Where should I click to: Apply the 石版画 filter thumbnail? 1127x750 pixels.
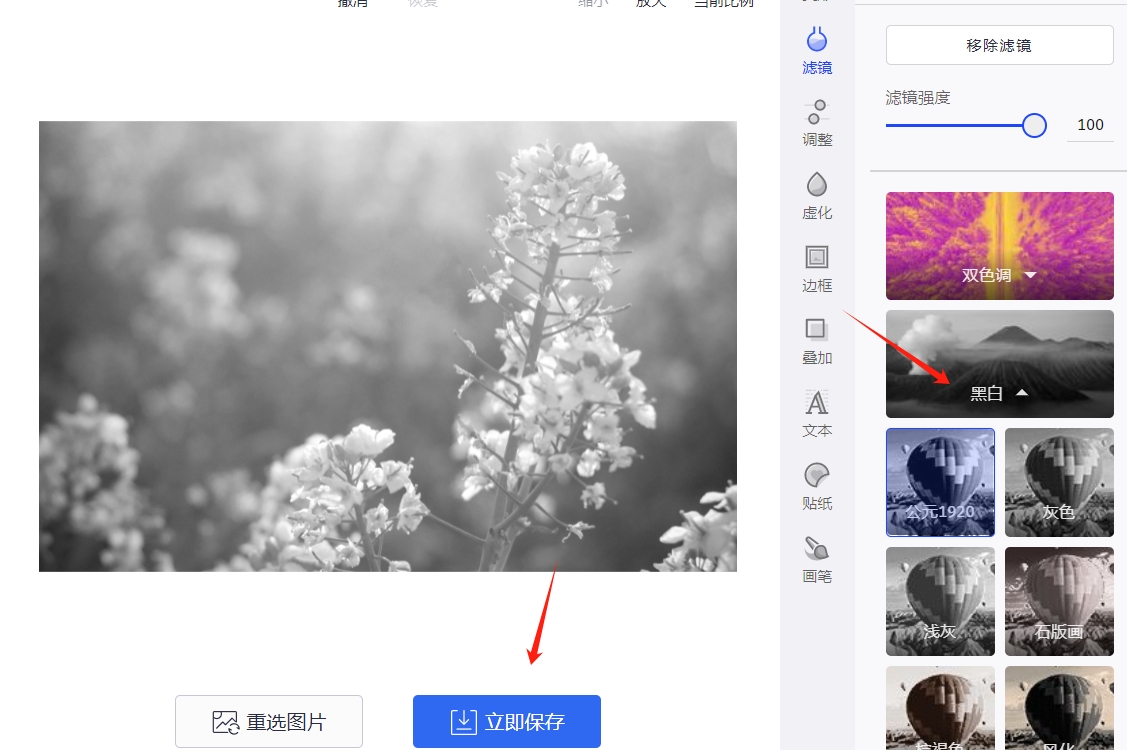pos(1059,601)
